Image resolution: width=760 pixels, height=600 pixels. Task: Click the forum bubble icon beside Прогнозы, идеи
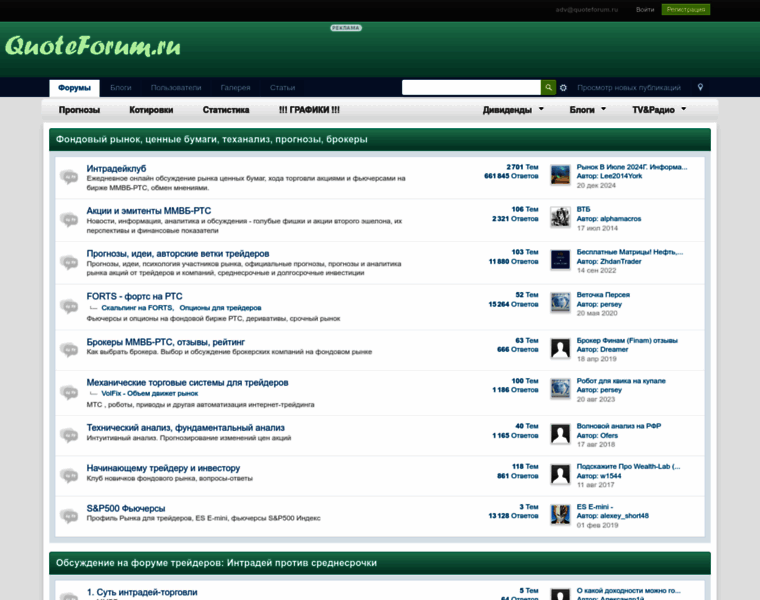[x=69, y=263]
